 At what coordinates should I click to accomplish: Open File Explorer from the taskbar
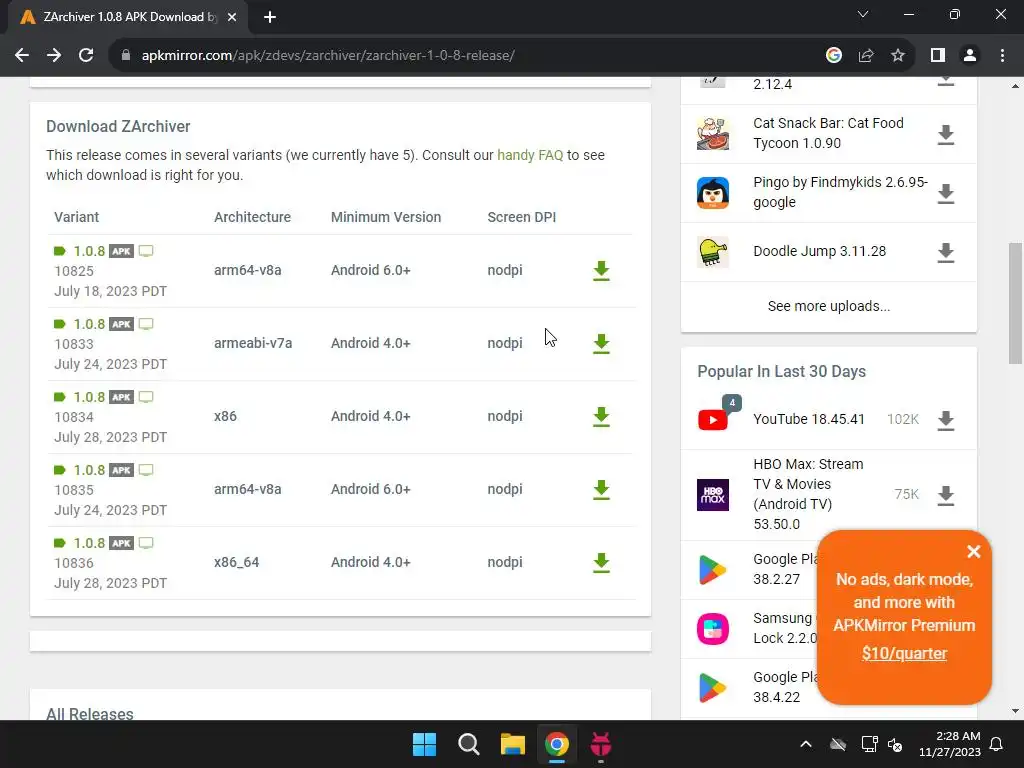click(x=513, y=744)
